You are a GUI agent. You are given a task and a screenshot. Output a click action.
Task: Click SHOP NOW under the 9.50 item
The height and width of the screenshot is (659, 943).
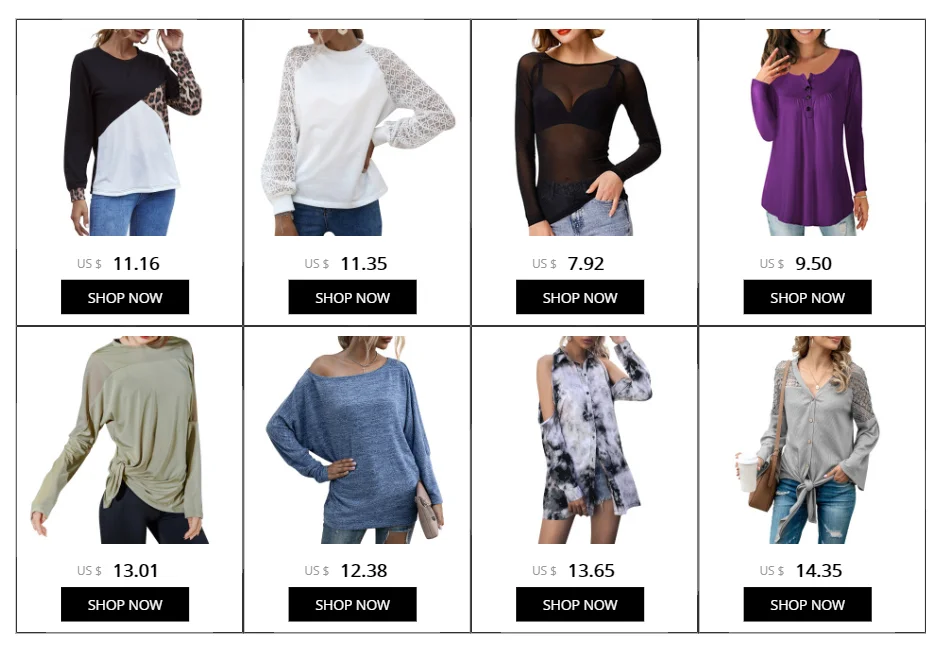point(807,297)
